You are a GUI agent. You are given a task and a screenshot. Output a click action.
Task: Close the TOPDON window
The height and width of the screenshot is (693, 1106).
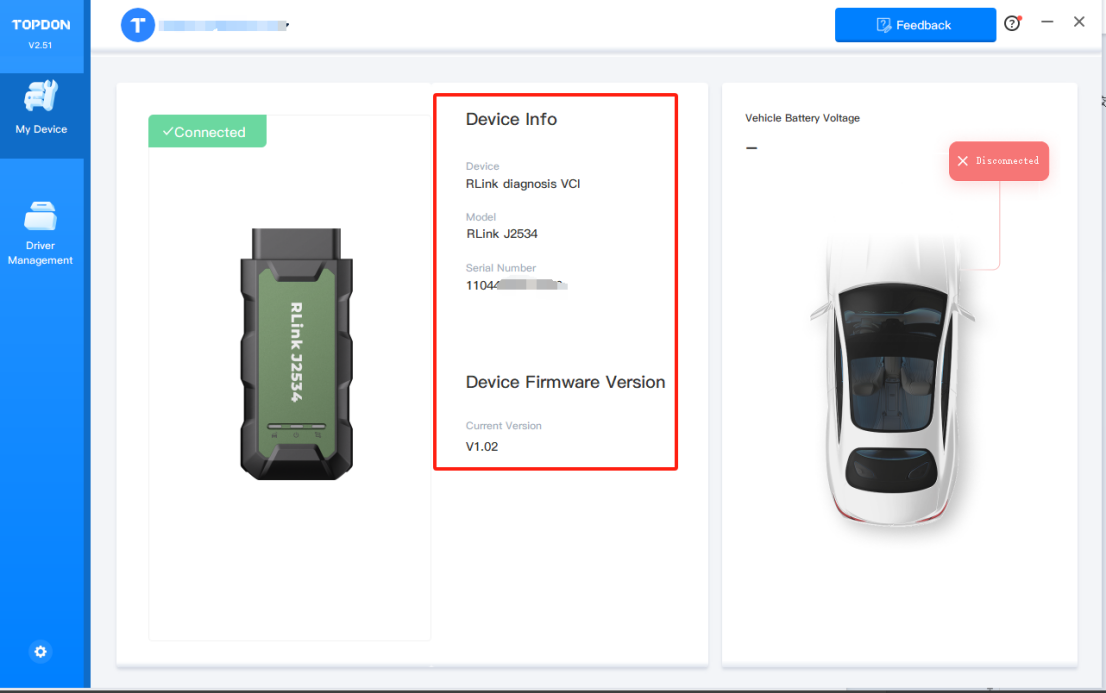tap(1078, 22)
